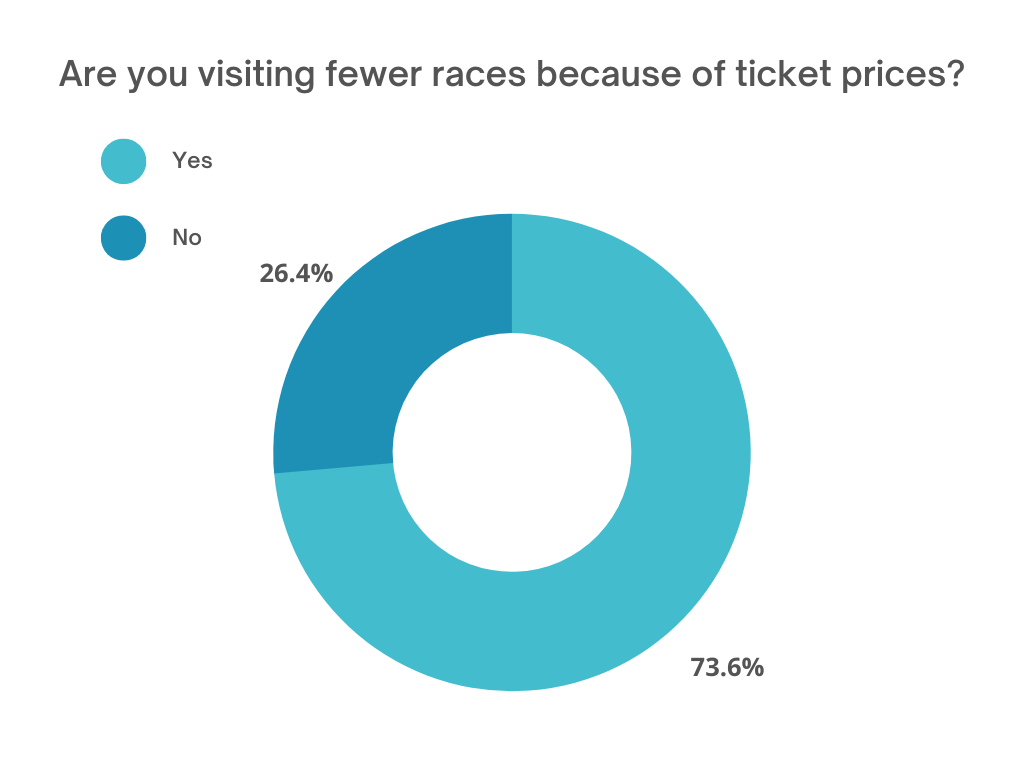Select the 26.4% data label
1024x768 pixels.
296,273
